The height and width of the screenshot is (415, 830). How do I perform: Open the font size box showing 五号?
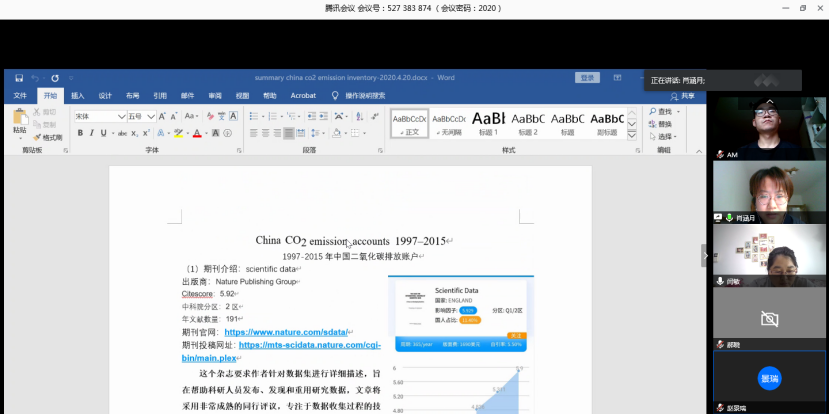[141, 116]
